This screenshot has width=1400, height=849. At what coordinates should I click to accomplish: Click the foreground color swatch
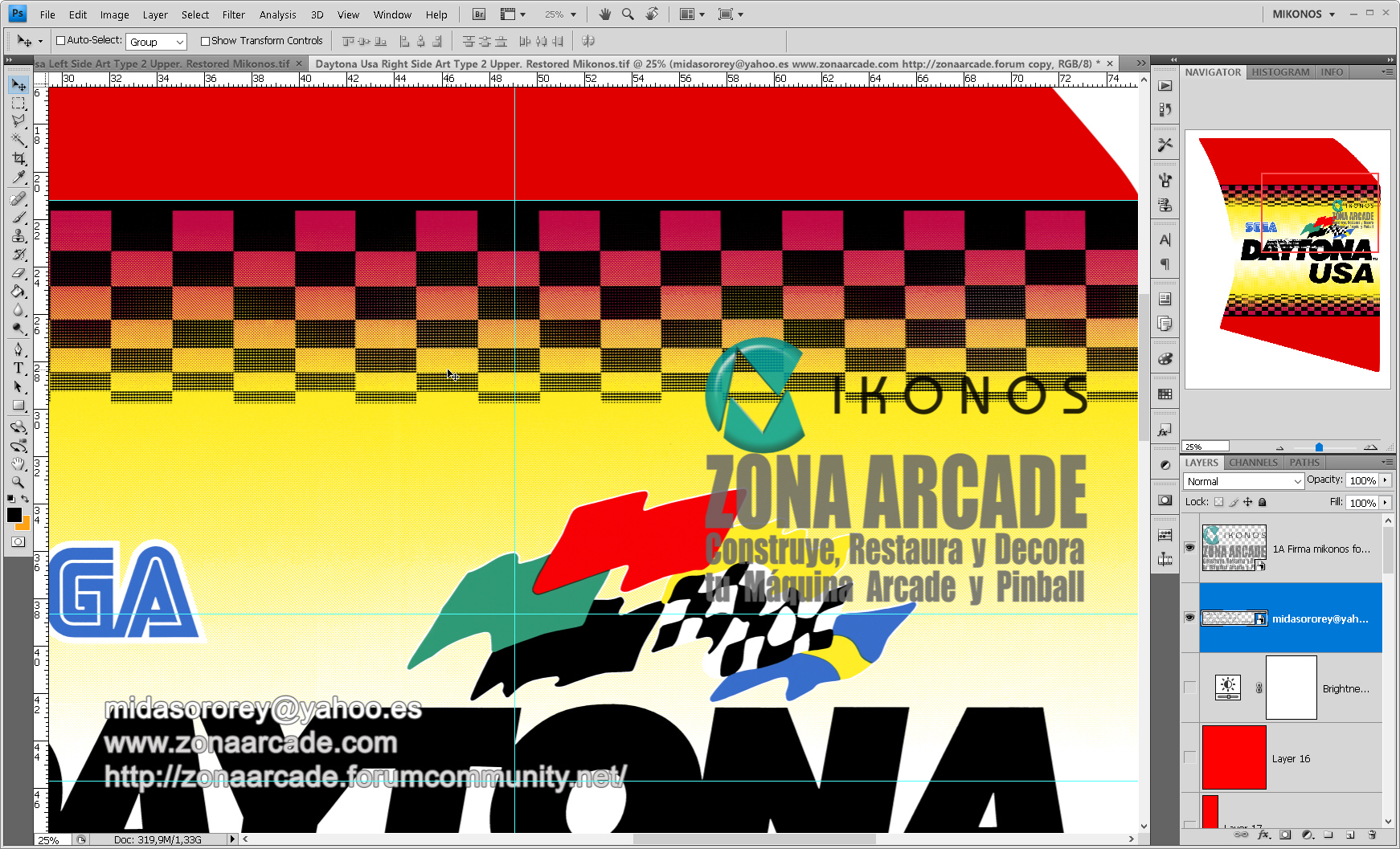click(x=14, y=515)
